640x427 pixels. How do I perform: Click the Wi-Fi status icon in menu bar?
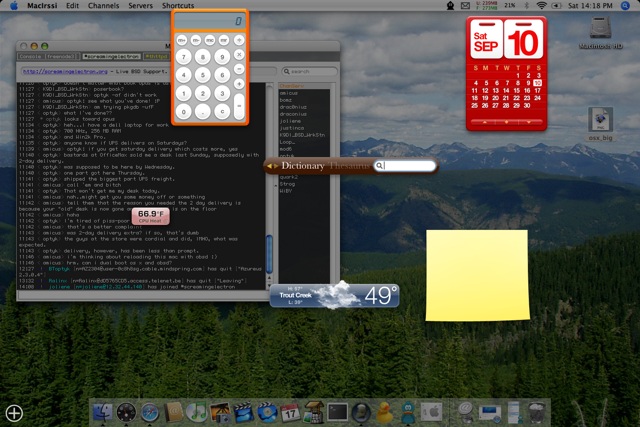[541, 6]
